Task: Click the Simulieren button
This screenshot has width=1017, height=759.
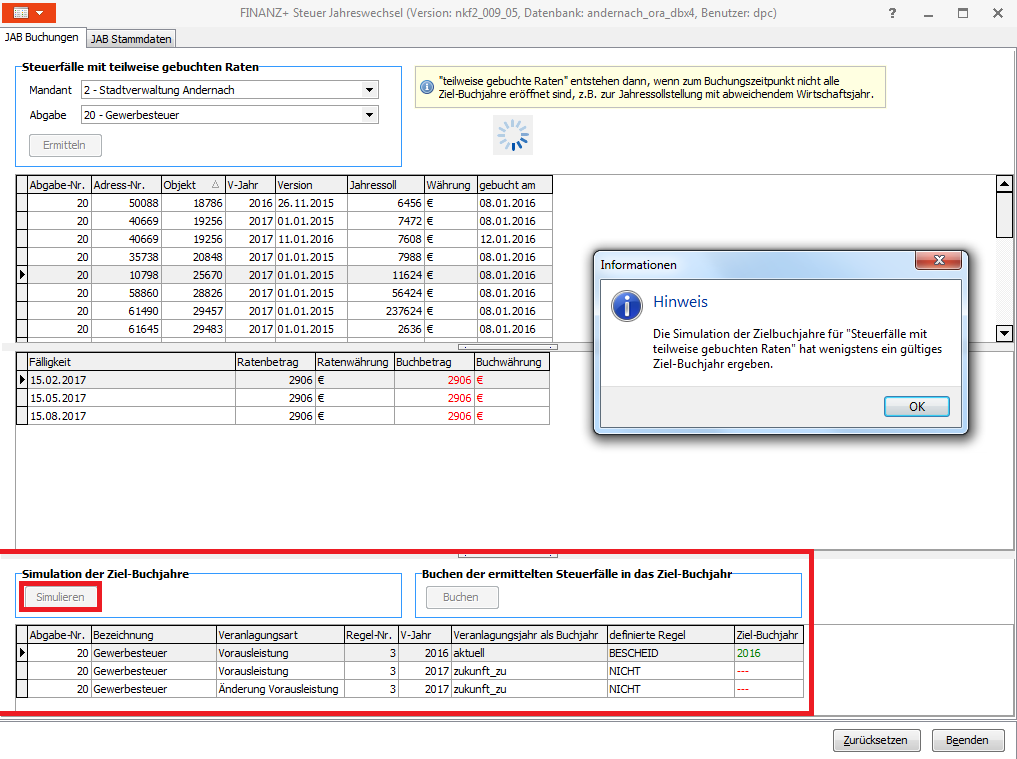Action: pyautogui.click(x=60, y=597)
